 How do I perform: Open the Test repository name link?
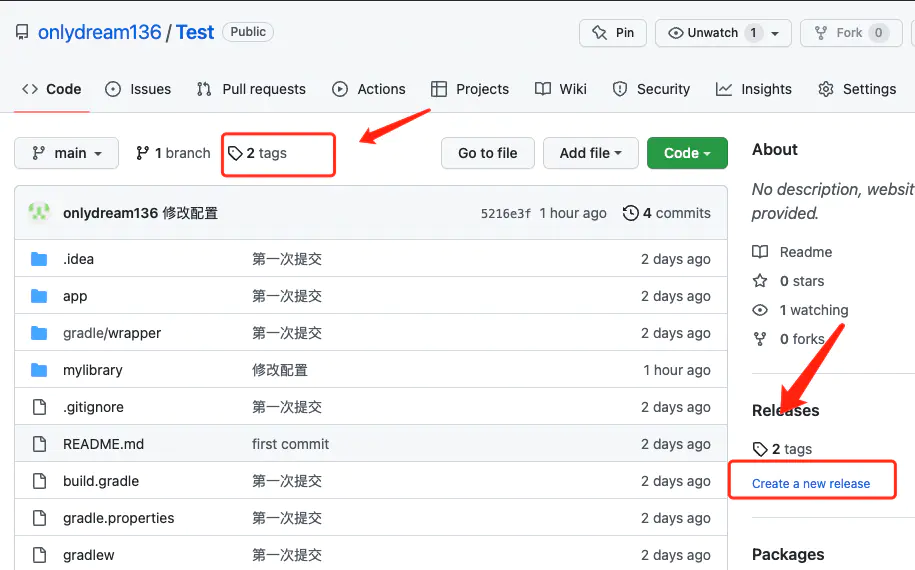(x=195, y=32)
